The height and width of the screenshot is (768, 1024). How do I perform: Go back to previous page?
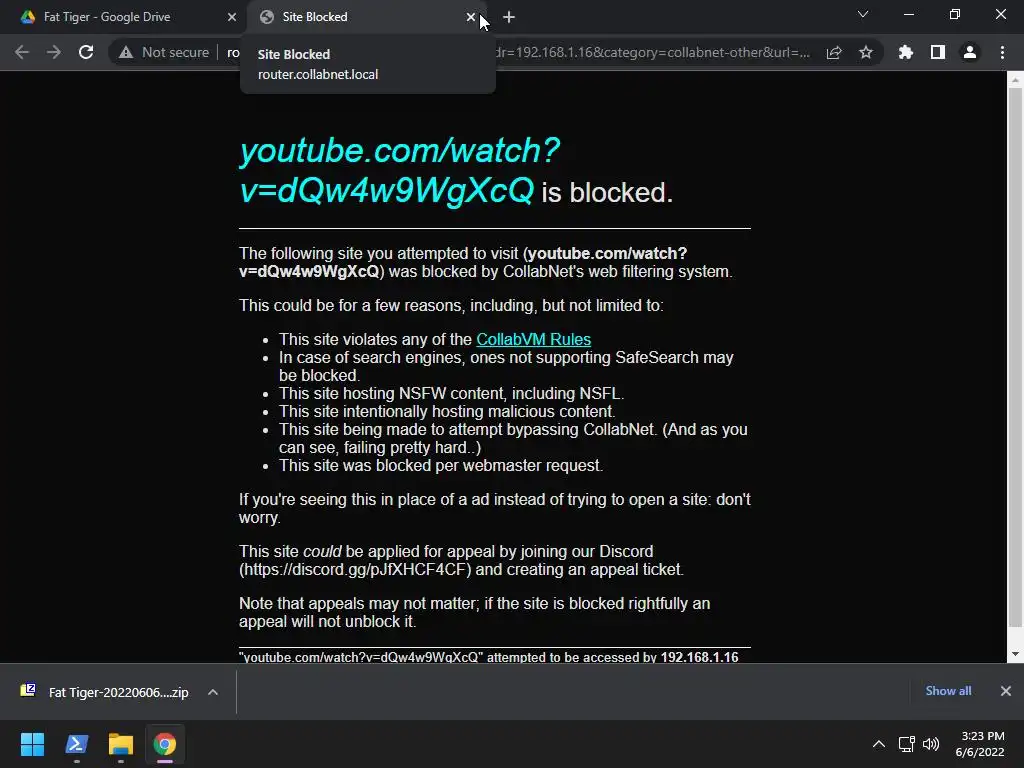coord(22,52)
